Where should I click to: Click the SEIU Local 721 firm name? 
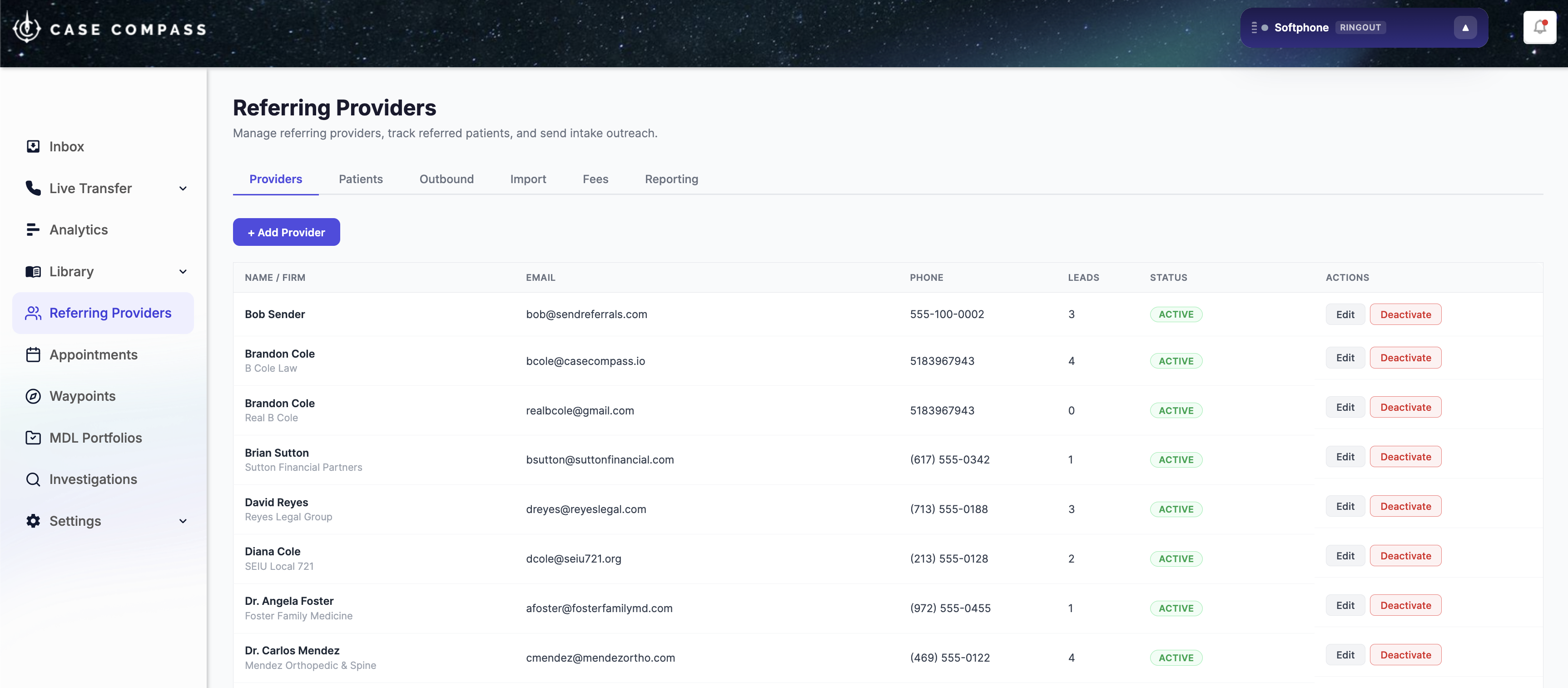279,566
